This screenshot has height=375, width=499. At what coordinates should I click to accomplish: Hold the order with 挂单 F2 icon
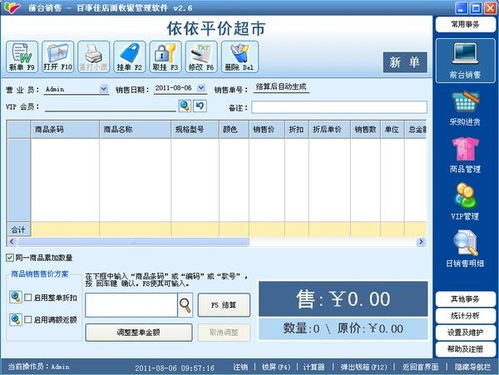coord(130,57)
